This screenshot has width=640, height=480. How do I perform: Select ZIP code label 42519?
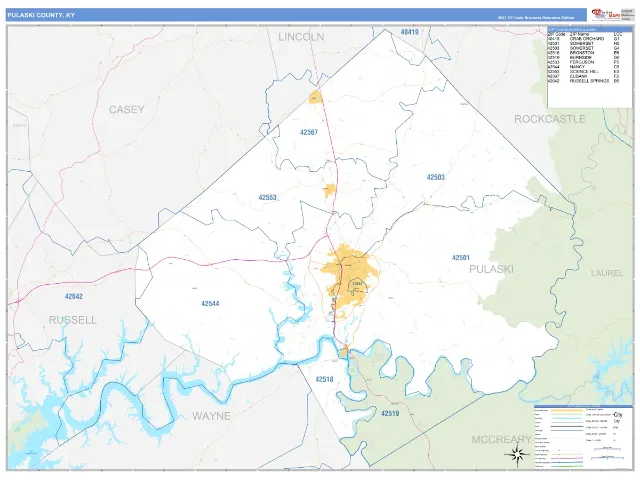point(390,413)
